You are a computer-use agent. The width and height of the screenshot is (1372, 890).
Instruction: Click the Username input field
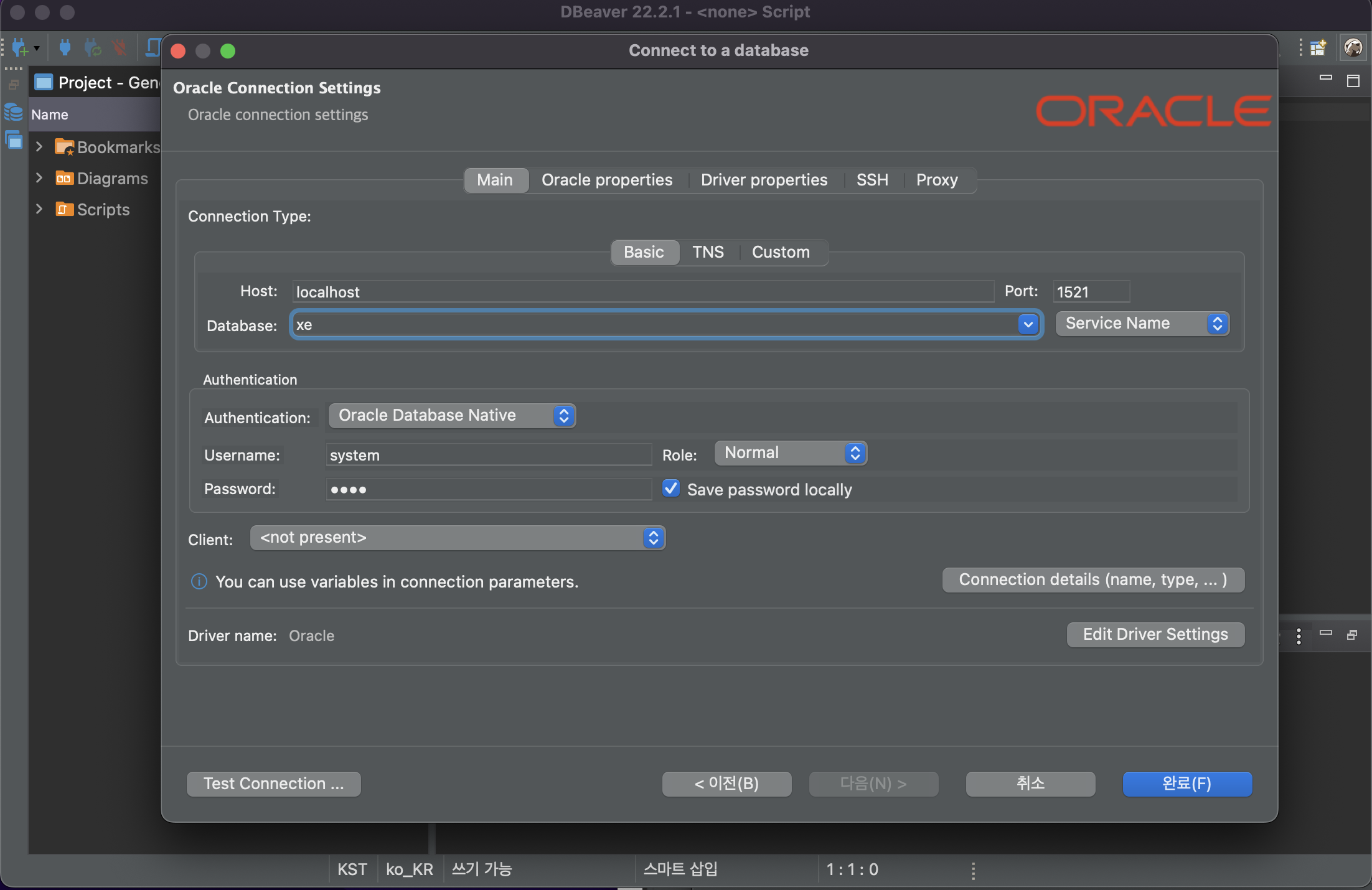489,454
